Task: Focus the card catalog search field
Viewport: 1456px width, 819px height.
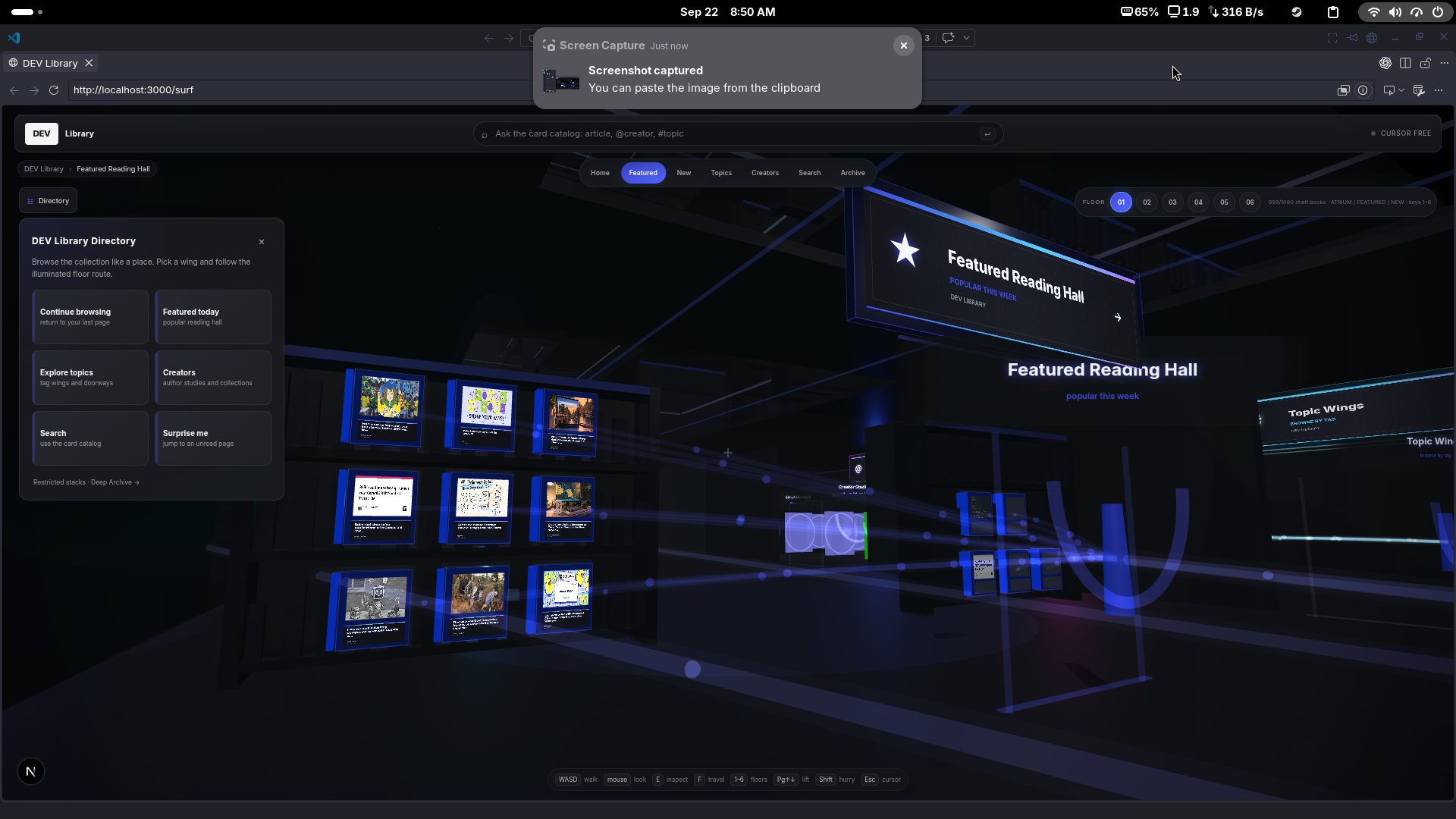Action: [738, 133]
